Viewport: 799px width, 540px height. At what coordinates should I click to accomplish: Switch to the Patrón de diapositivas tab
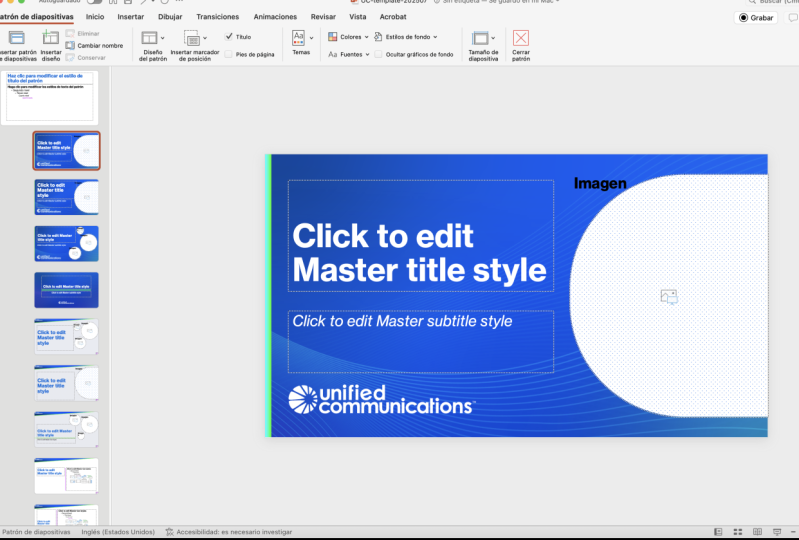click(36, 17)
